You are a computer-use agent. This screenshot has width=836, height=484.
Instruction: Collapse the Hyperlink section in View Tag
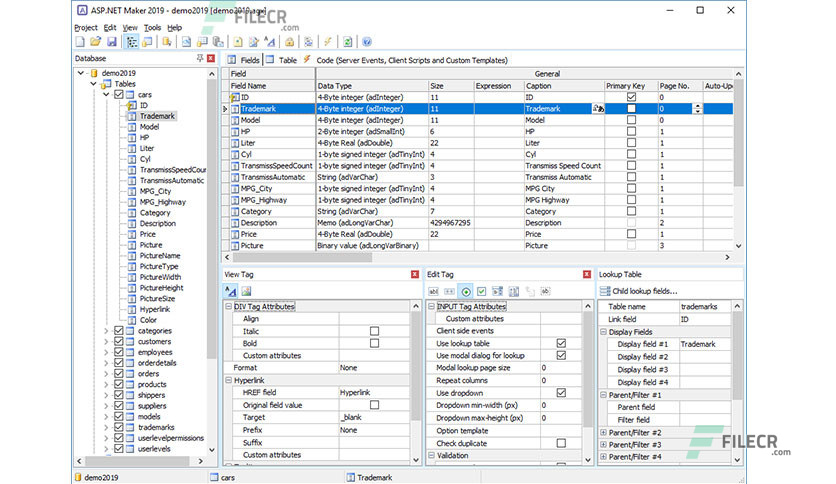[228, 381]
